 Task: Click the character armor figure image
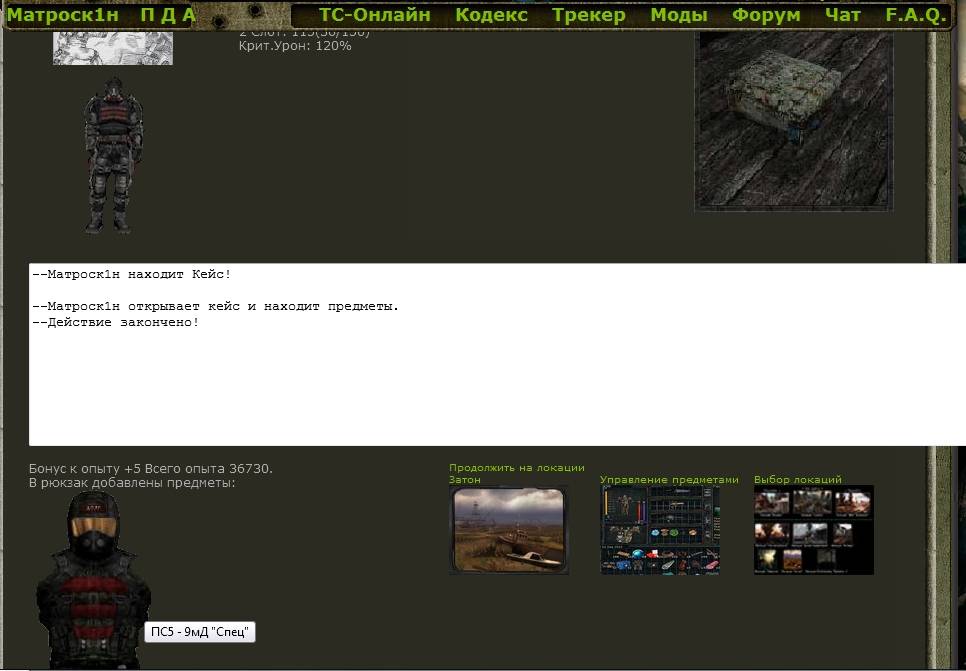(x=113, y=155)
